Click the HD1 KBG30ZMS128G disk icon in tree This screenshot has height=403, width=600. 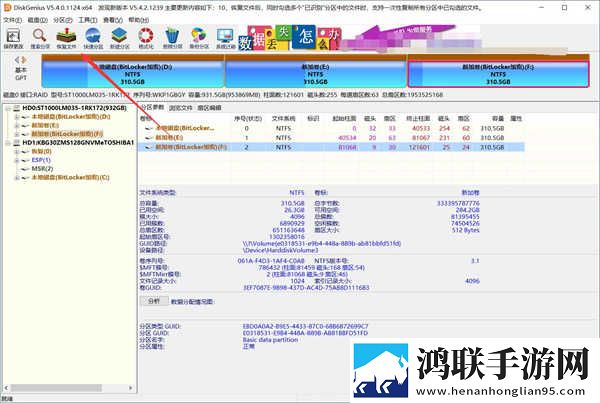(x=17, y=143)
